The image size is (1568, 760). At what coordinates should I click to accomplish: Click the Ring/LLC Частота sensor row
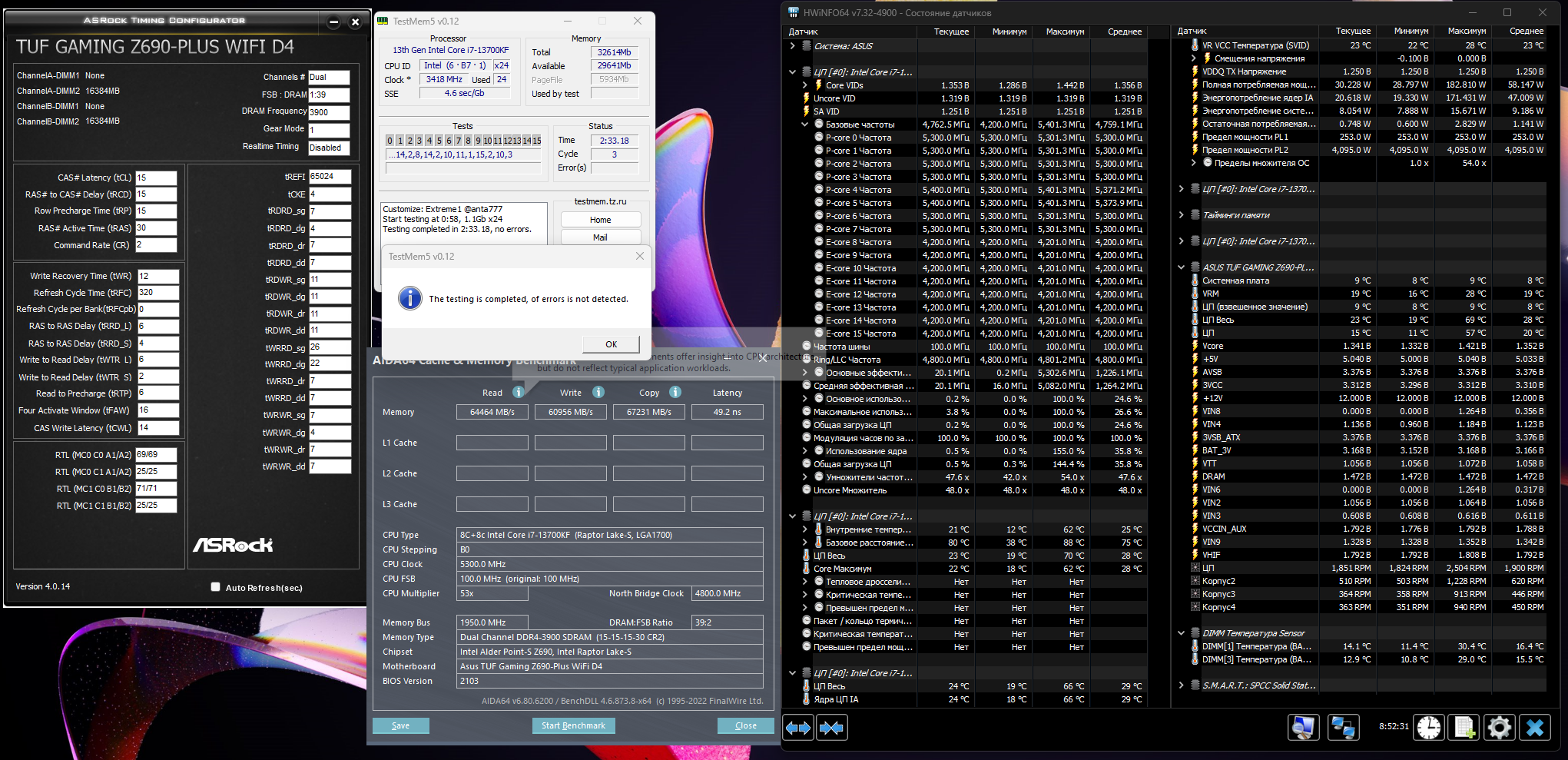click(x=966, y=360)
